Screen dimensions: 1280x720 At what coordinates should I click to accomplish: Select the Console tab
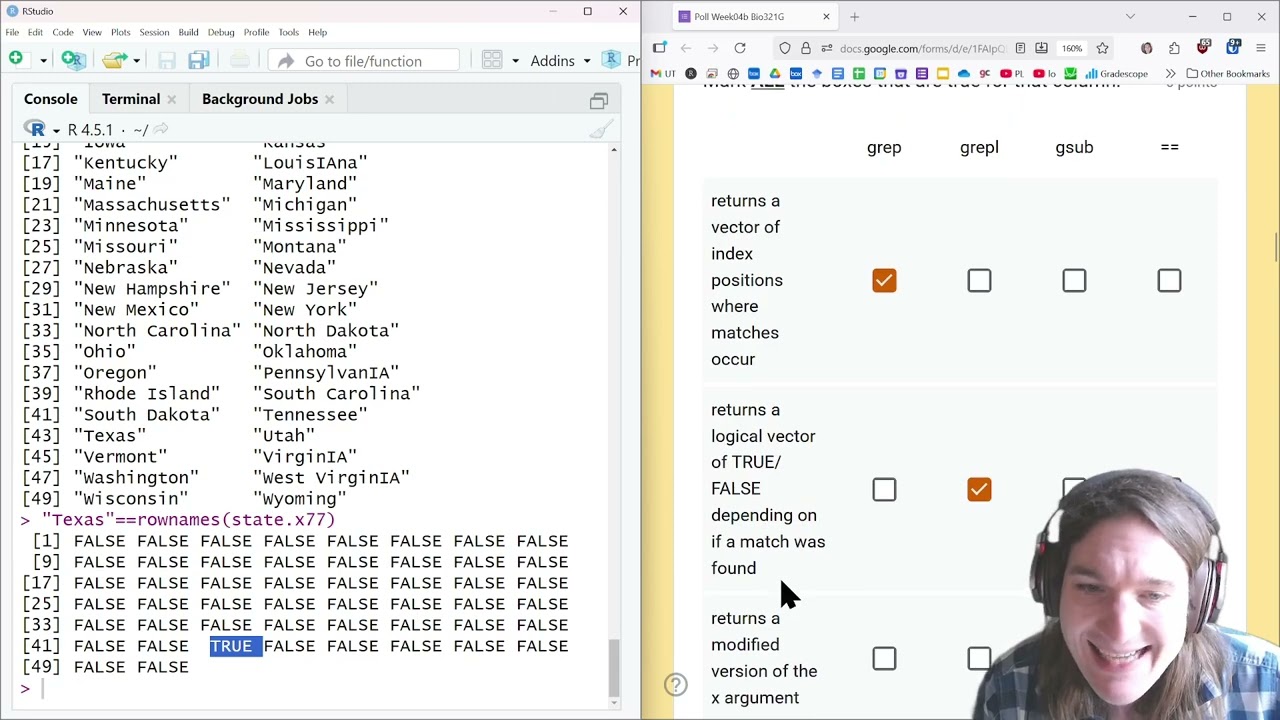point(50,99)
